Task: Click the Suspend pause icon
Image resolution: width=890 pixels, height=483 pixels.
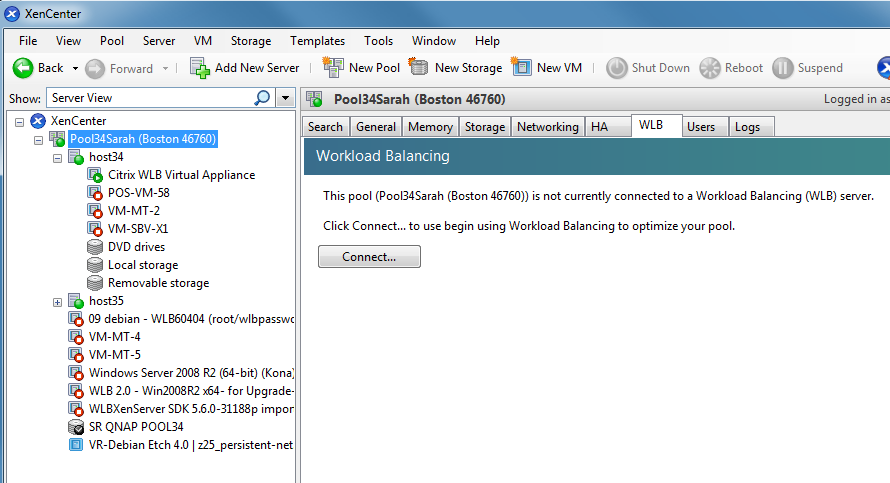Action: pos(782,68)
